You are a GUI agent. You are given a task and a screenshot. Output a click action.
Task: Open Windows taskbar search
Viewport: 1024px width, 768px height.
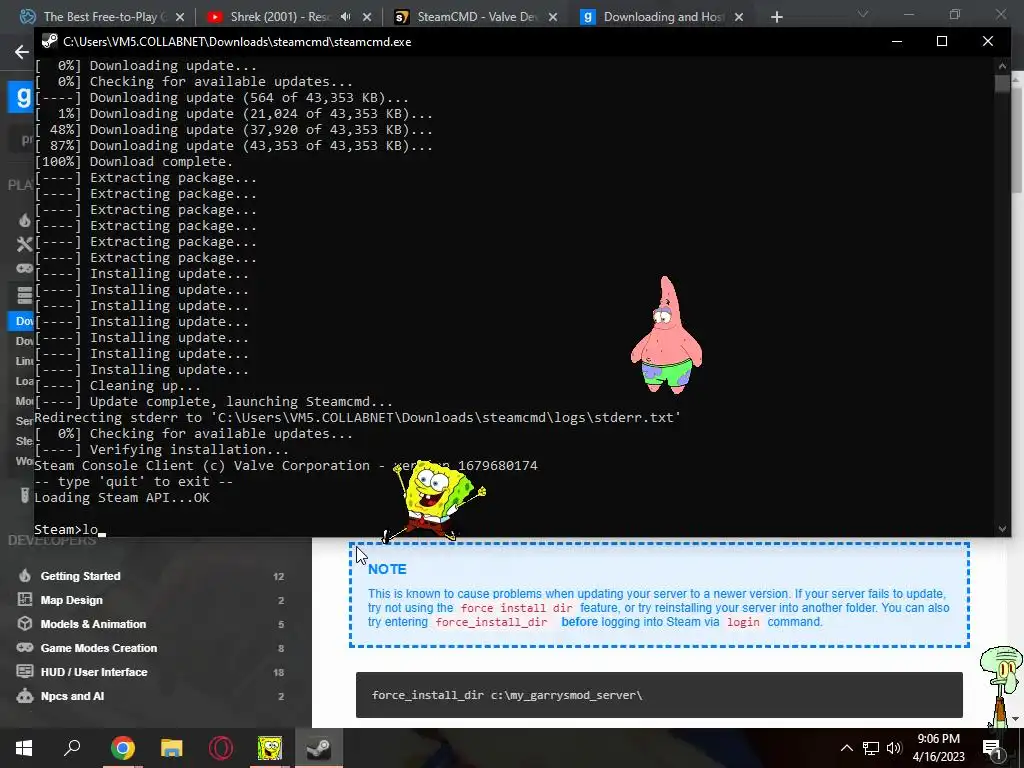[72, 747]
